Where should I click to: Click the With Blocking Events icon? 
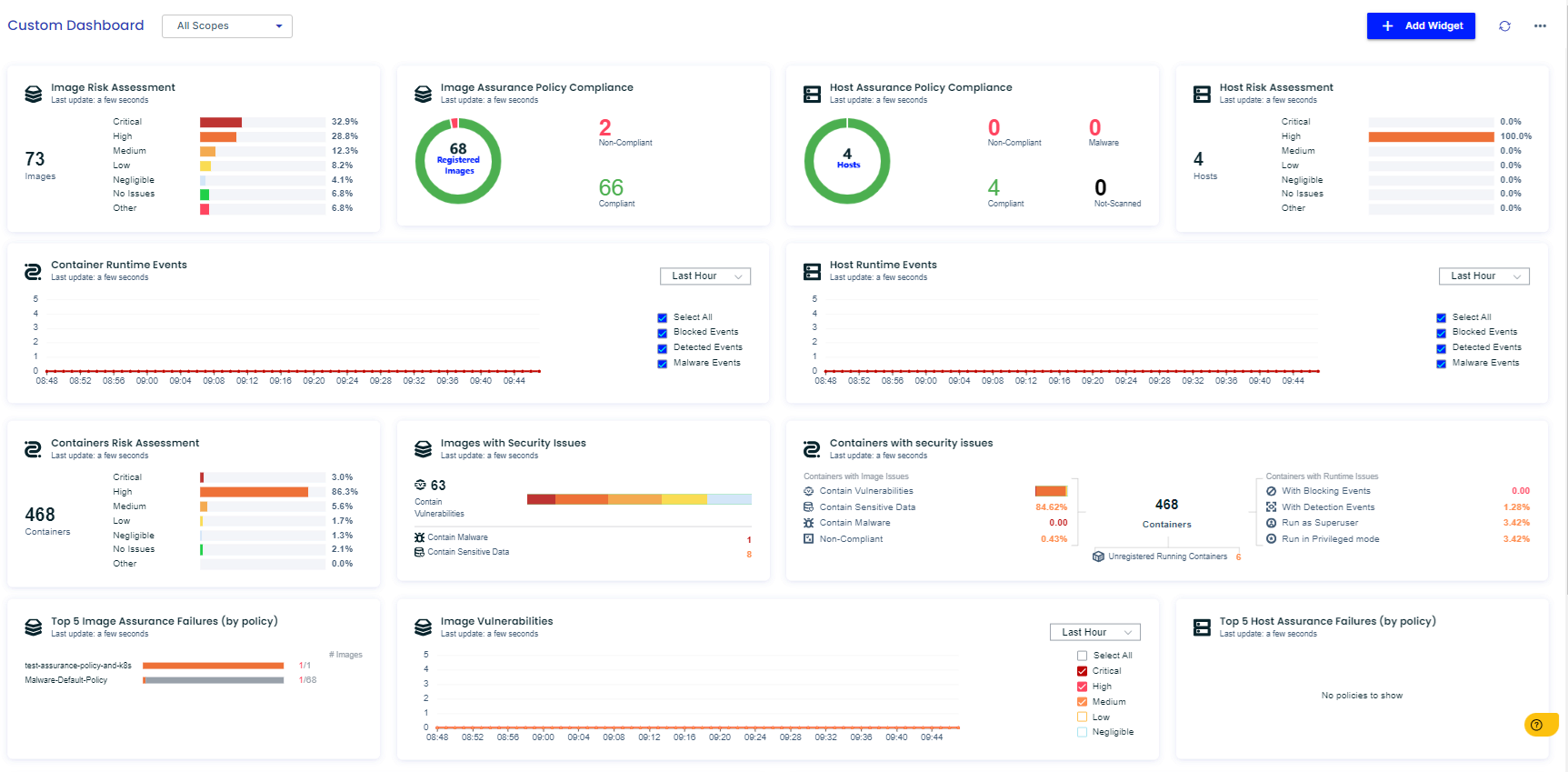[x=1272, y=491]
